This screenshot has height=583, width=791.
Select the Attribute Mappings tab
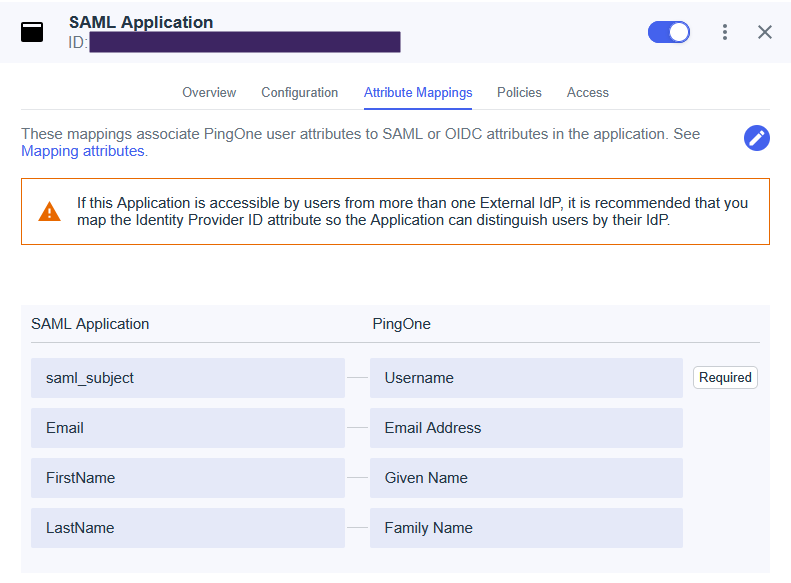tap(418, 93)
